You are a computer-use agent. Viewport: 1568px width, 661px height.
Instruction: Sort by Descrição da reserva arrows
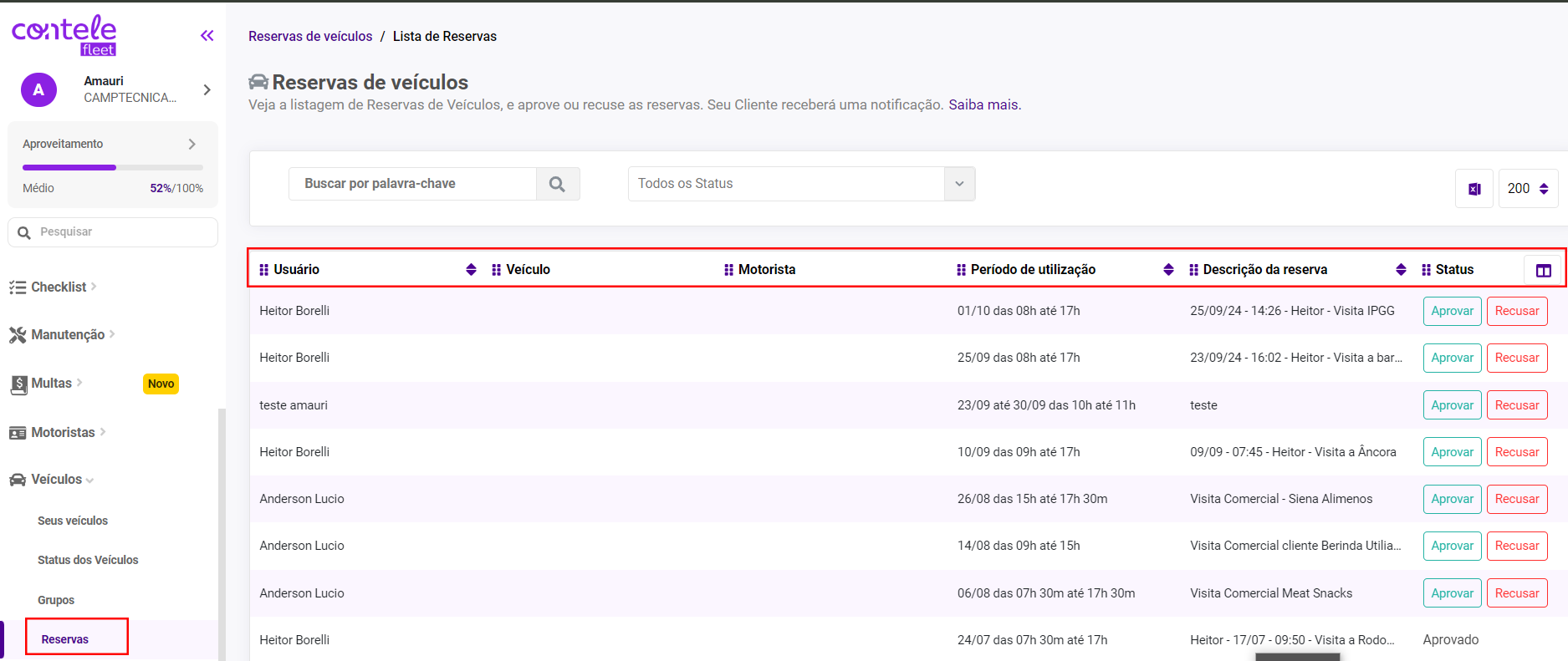[x=1401, y=269]
